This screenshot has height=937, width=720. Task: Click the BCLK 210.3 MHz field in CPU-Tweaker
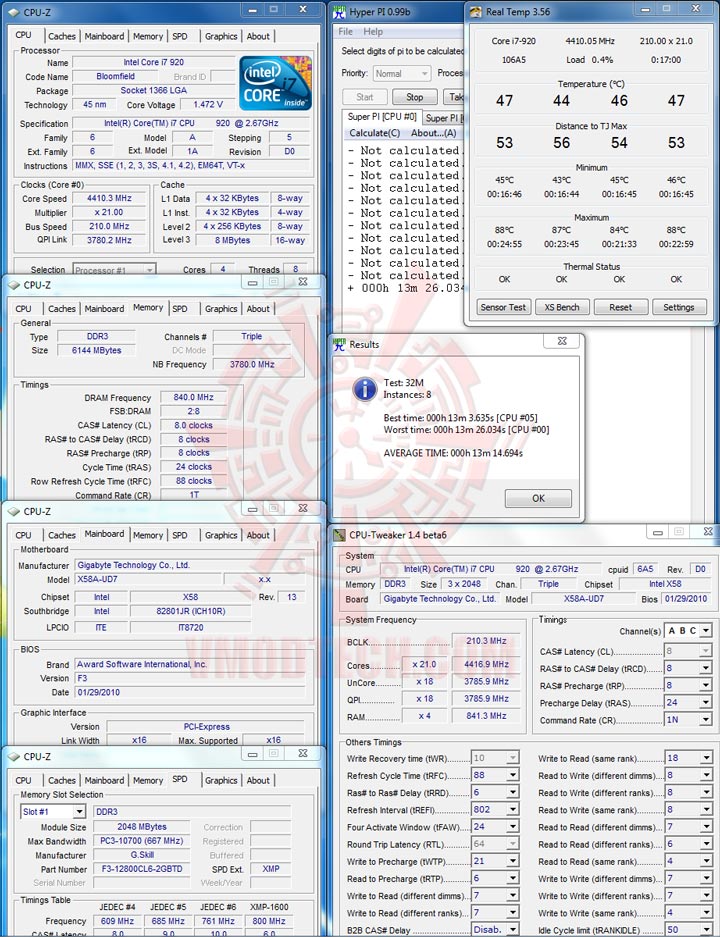point(486,641)
